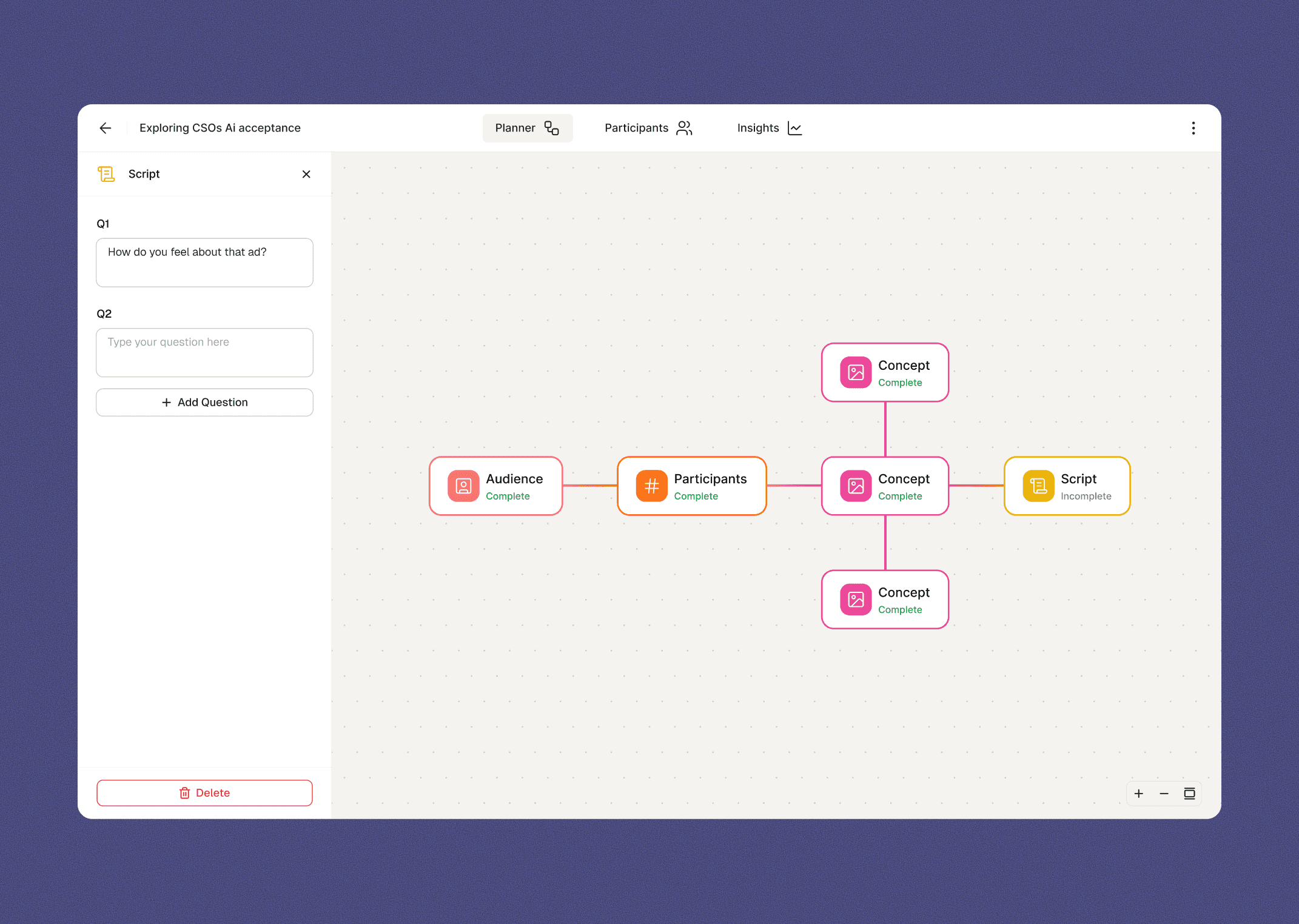1299x924 pixels.
Task: Click the canvas zoom in plus icon
Action: coord(1138,794)
